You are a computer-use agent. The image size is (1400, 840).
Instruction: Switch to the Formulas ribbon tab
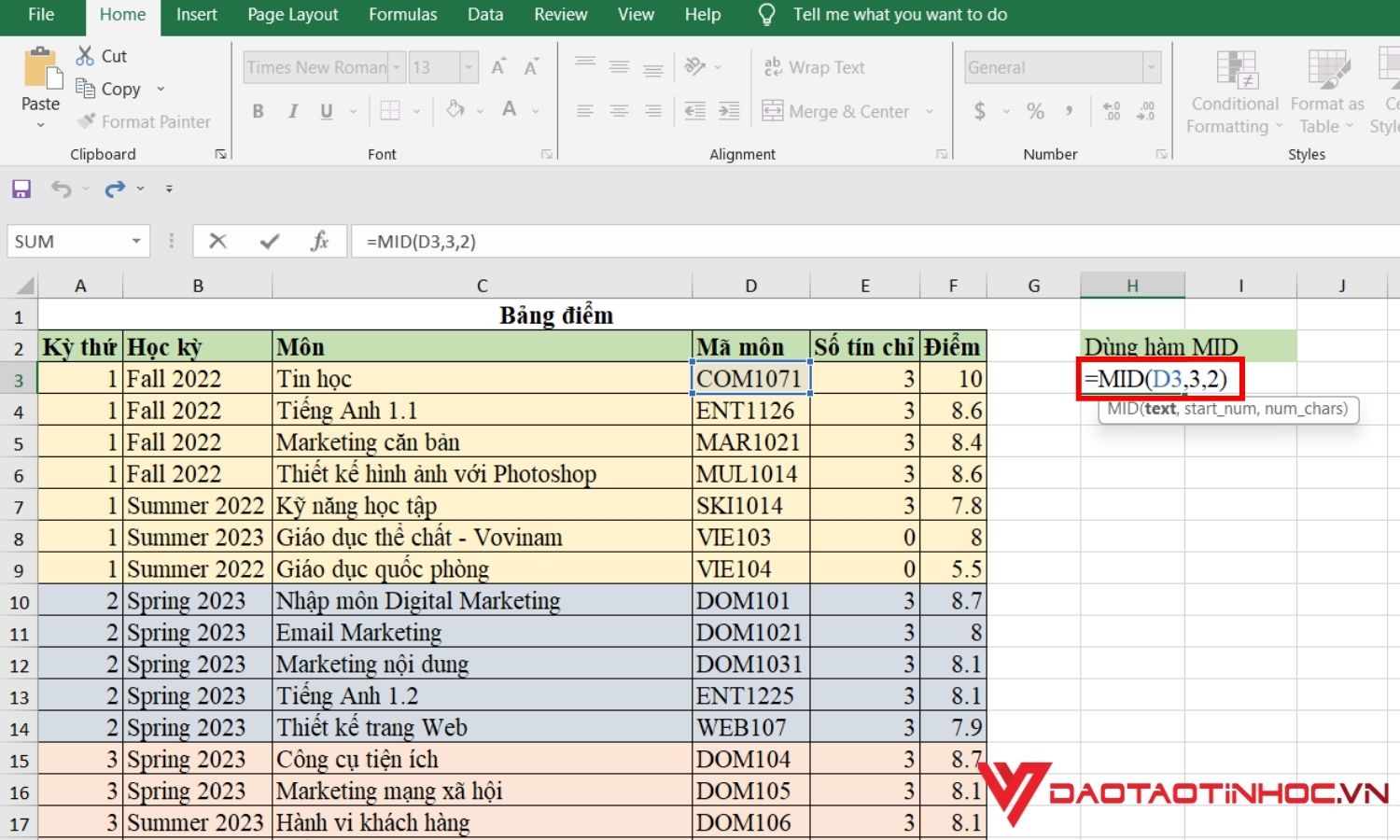coord(403,14)
